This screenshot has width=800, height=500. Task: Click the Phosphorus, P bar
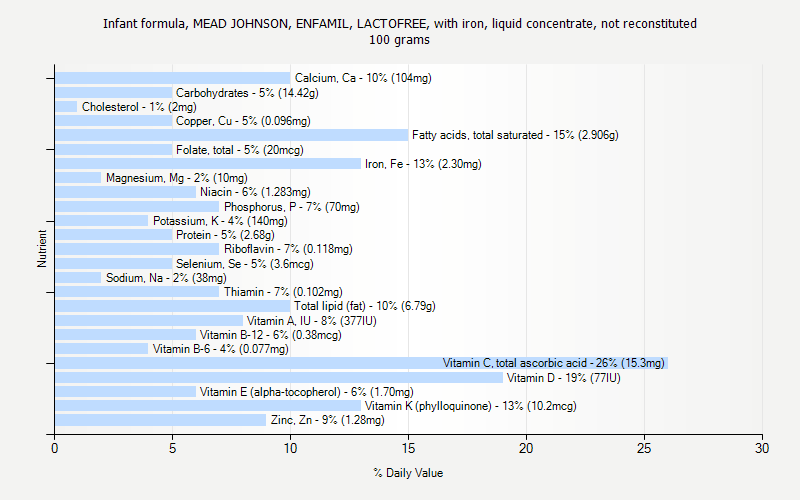click(x=137, y=207)
